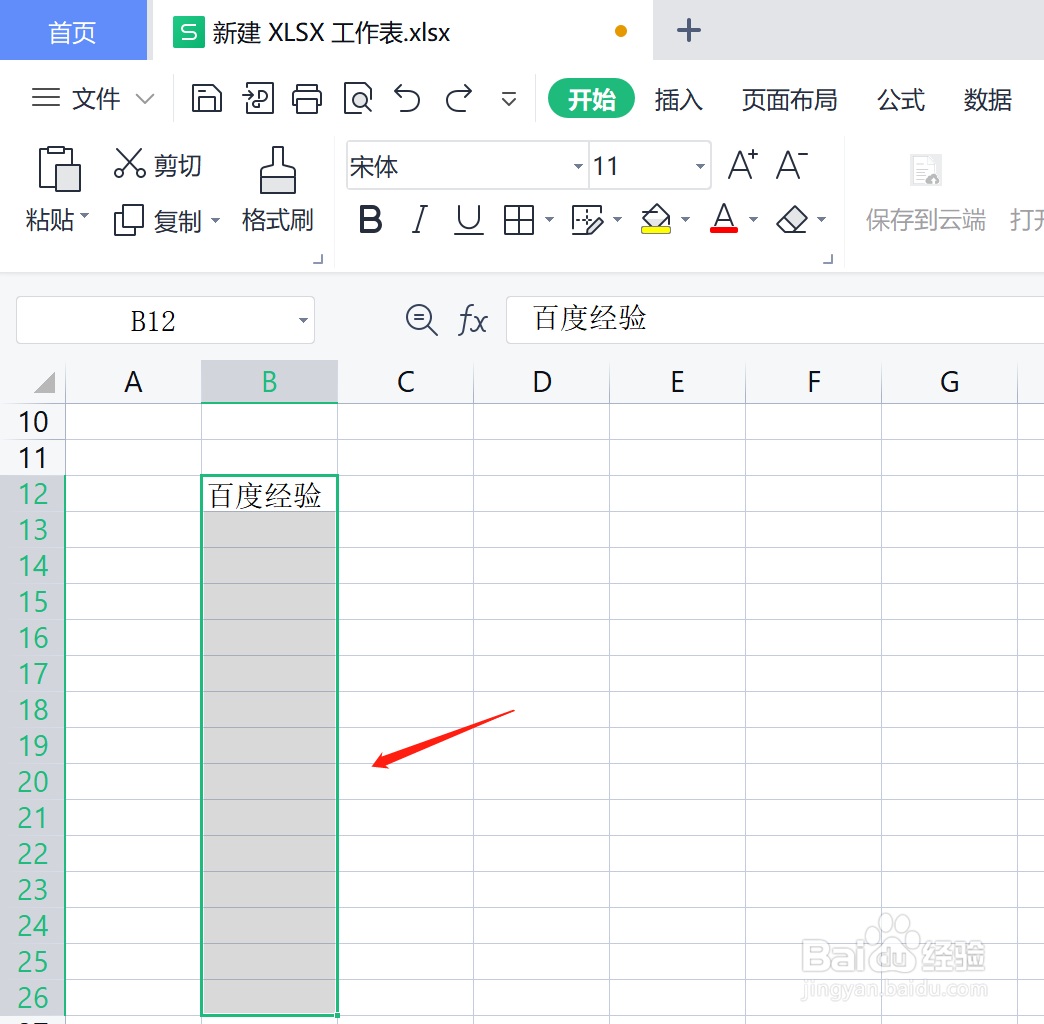Select column D header
The image size is (1044, 1024).
[541, 382]
